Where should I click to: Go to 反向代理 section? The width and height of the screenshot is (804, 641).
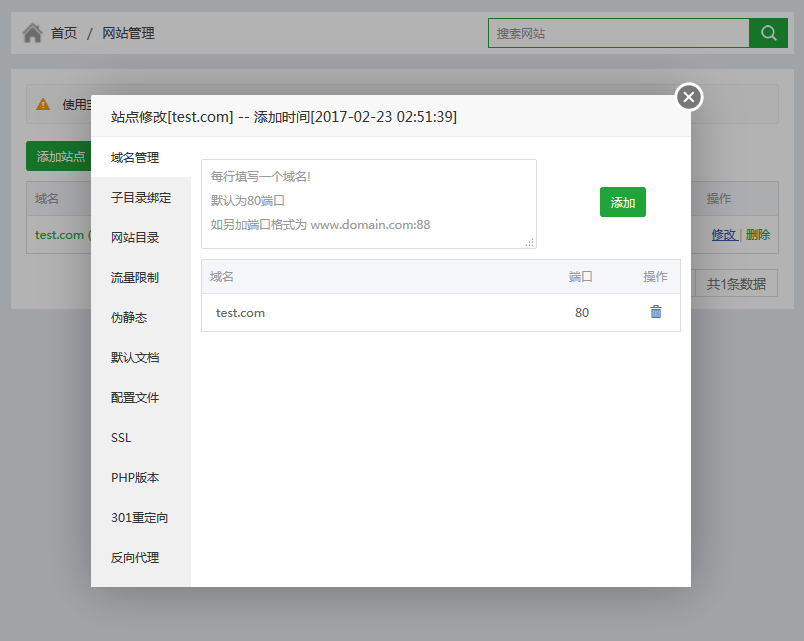[135, 558]
